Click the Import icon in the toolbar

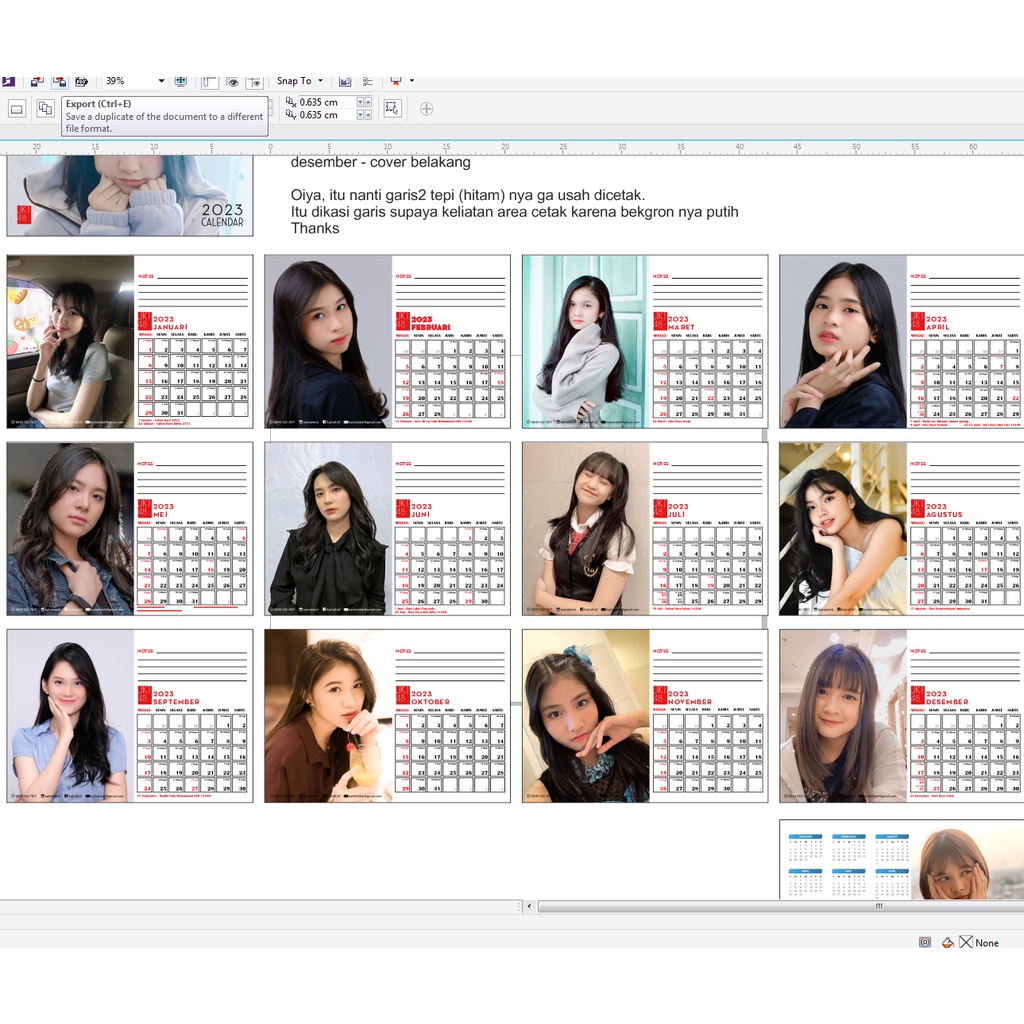(36, 81)
